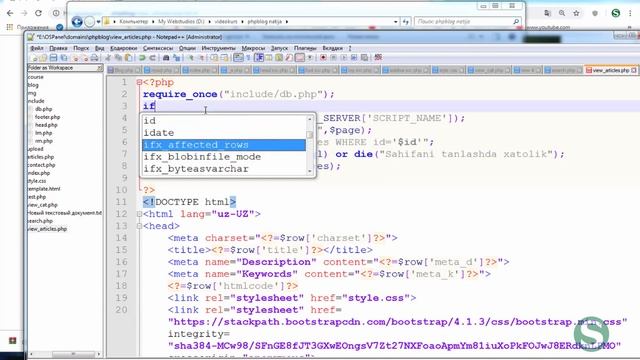This screenshot has width=640, height=360.
Task: Select 'ifx_affected_rows' autocomplete suggestion
Action: click(x=224, y=145)
